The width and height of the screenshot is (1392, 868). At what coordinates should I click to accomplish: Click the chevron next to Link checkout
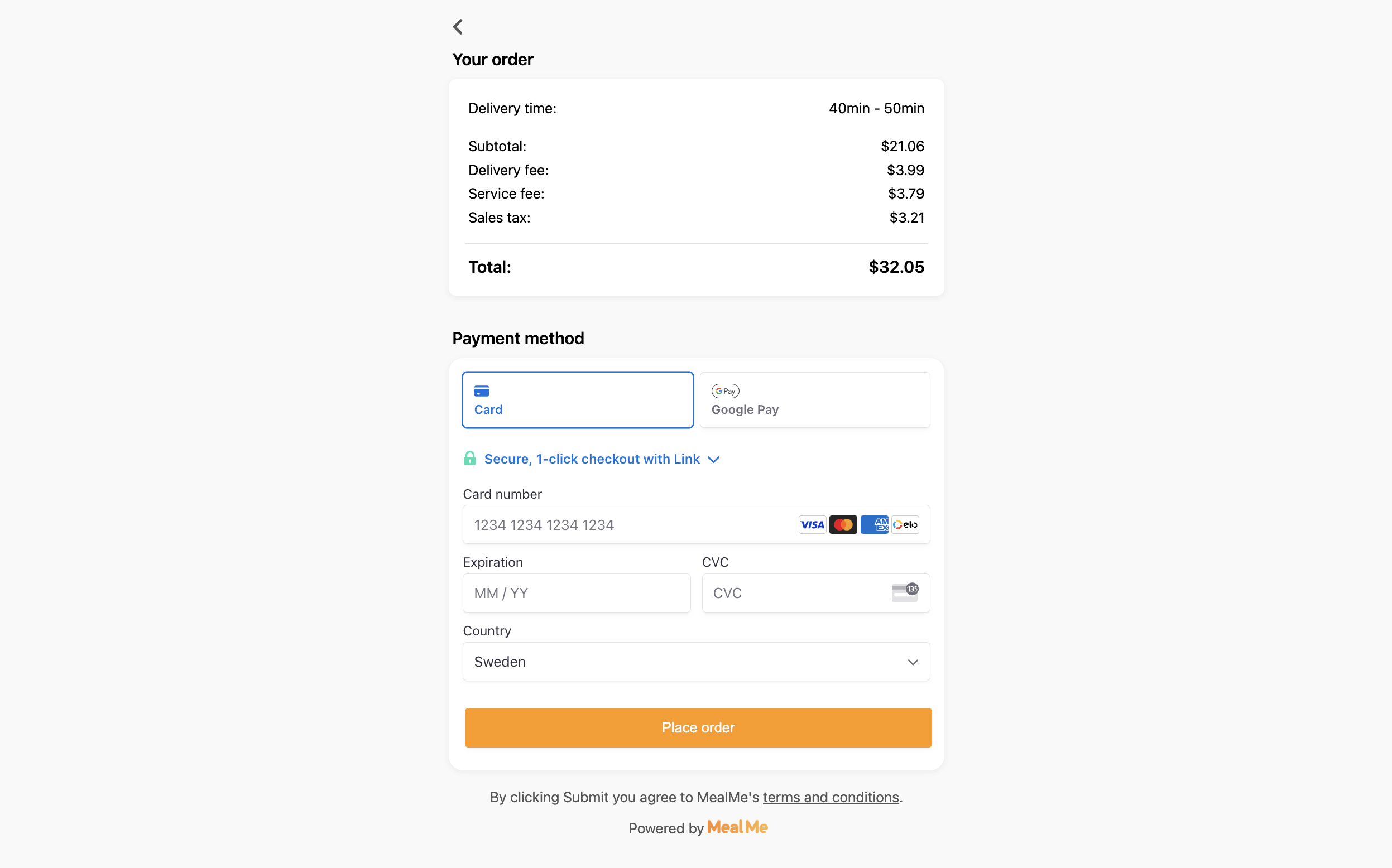coord(713,459)
